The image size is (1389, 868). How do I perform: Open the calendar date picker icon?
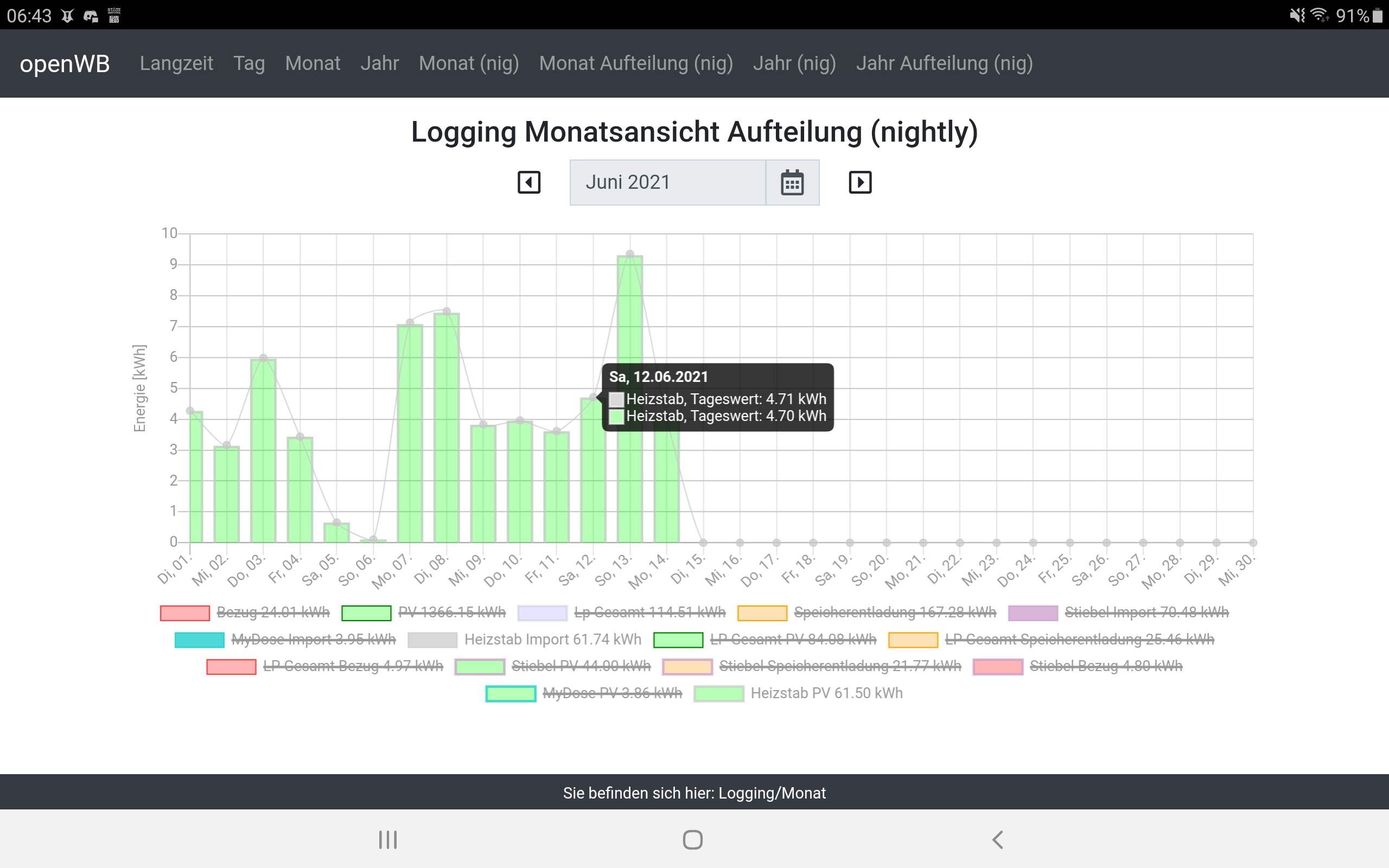[792, 183]
